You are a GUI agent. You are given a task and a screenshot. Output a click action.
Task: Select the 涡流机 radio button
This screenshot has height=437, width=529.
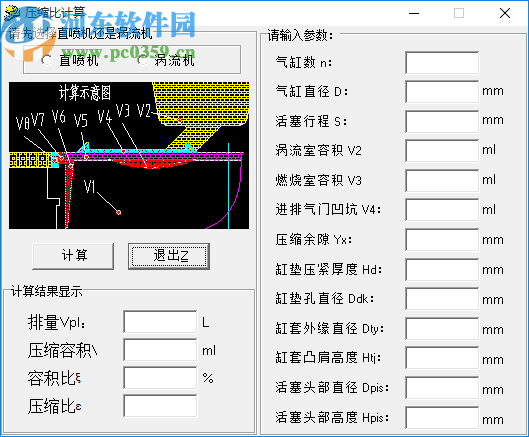click(x=142, y=60)
